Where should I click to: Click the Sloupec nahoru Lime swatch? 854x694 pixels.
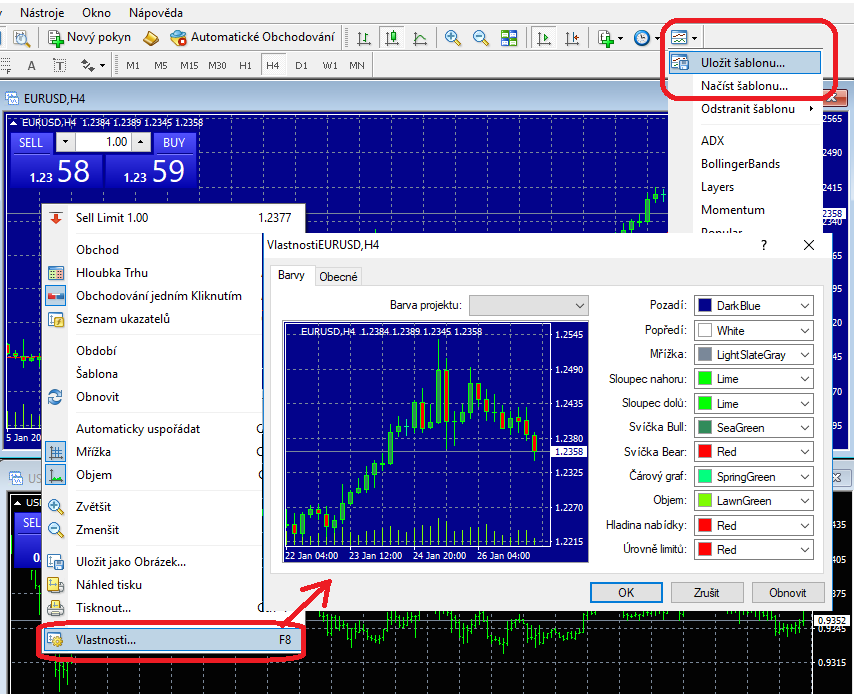pyautogui.click(x=705, y=379)
